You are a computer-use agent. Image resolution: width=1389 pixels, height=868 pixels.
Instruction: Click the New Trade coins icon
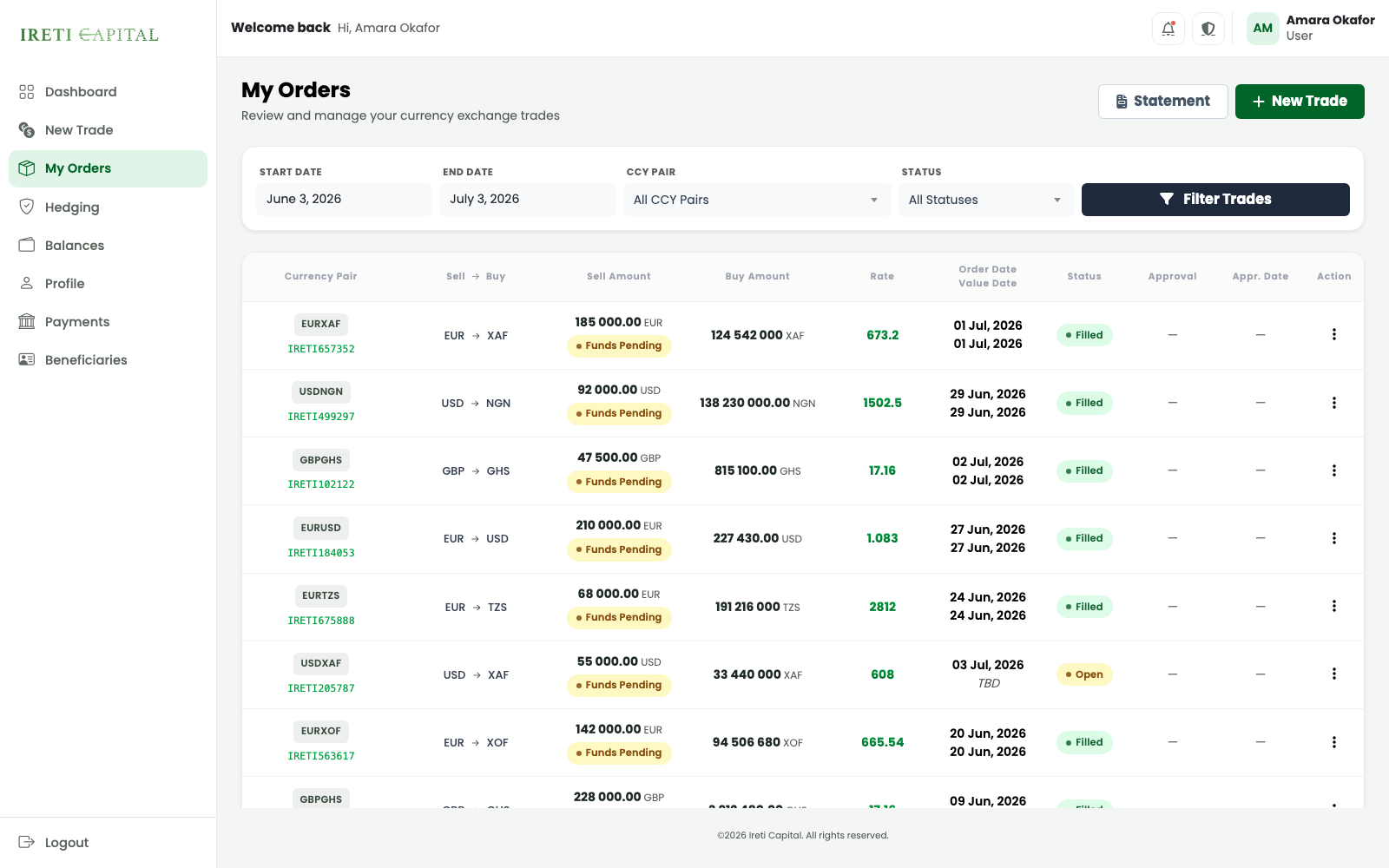27,130
